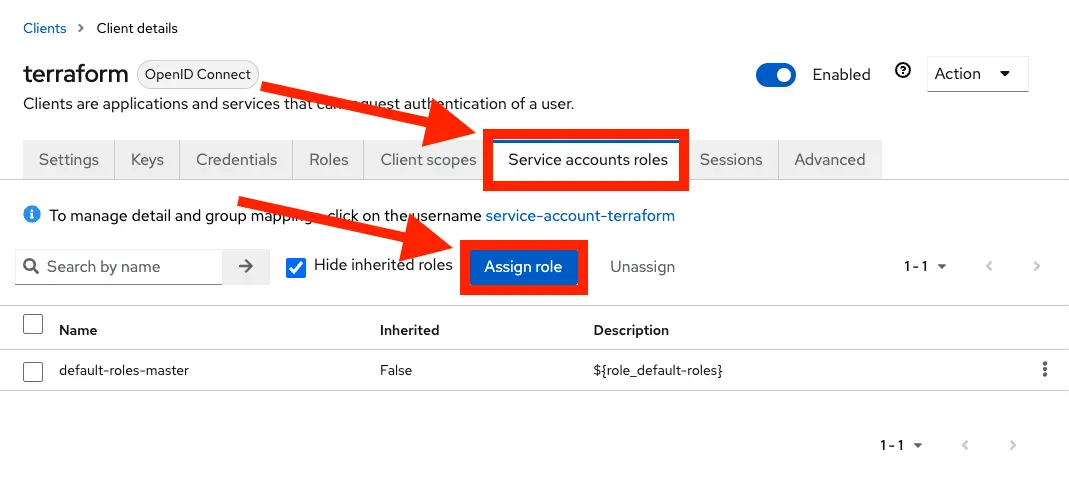Open the service-account-terraform link
The image size is (1069, 482).
point(580,216)
